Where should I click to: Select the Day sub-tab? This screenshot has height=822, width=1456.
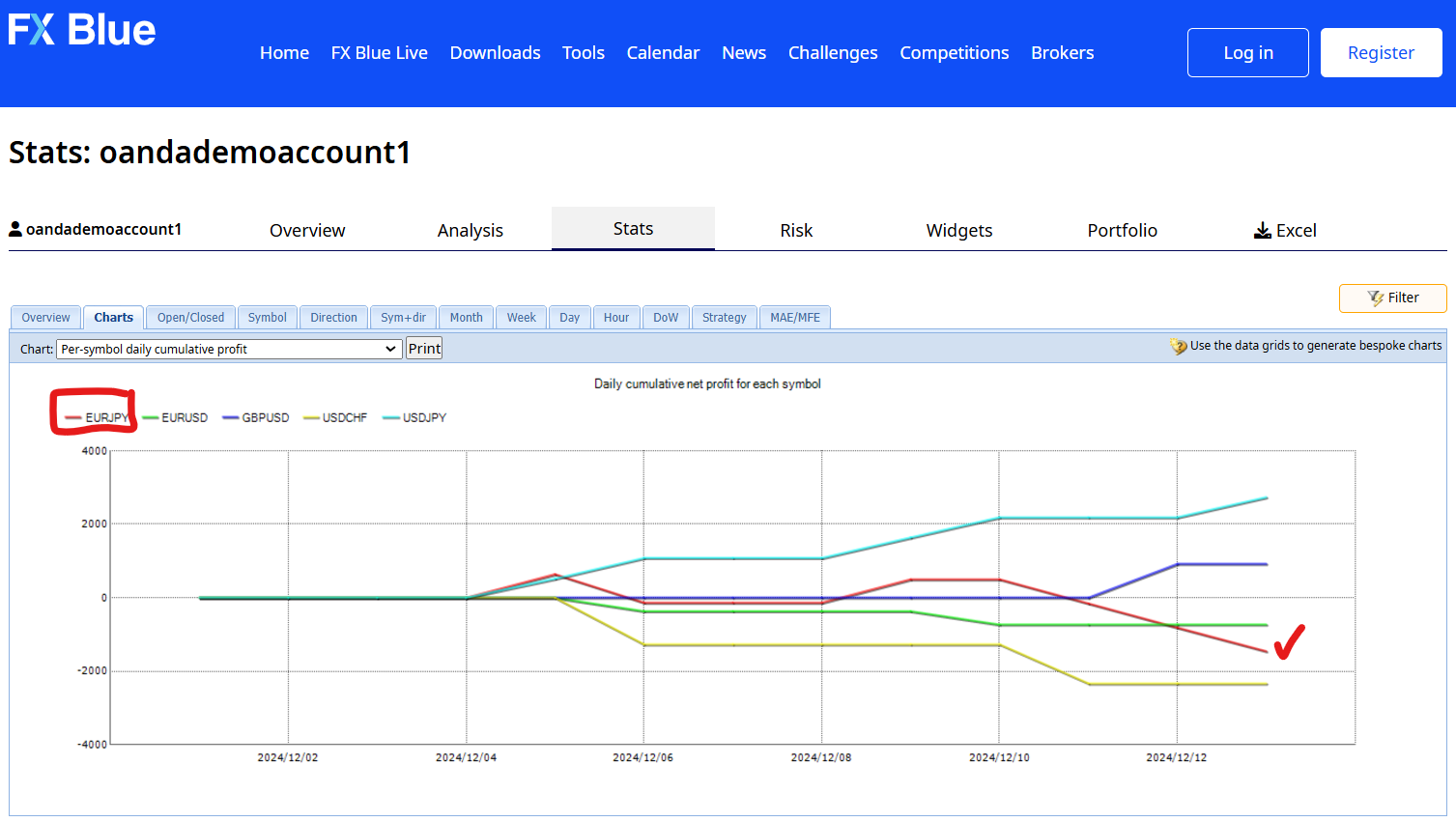coord(570,318)
